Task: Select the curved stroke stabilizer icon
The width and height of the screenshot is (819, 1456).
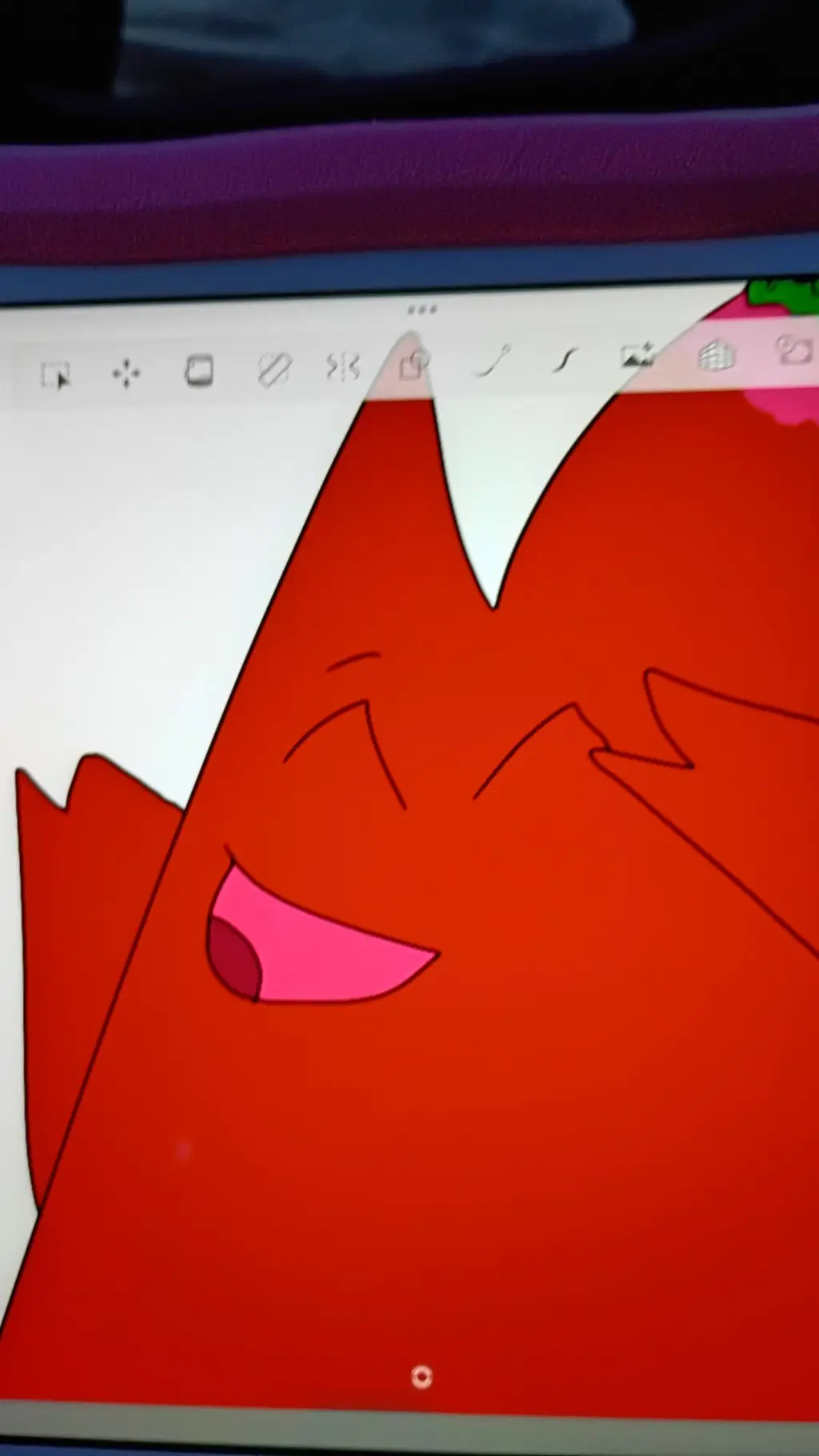Action: [x=493, y=361]
